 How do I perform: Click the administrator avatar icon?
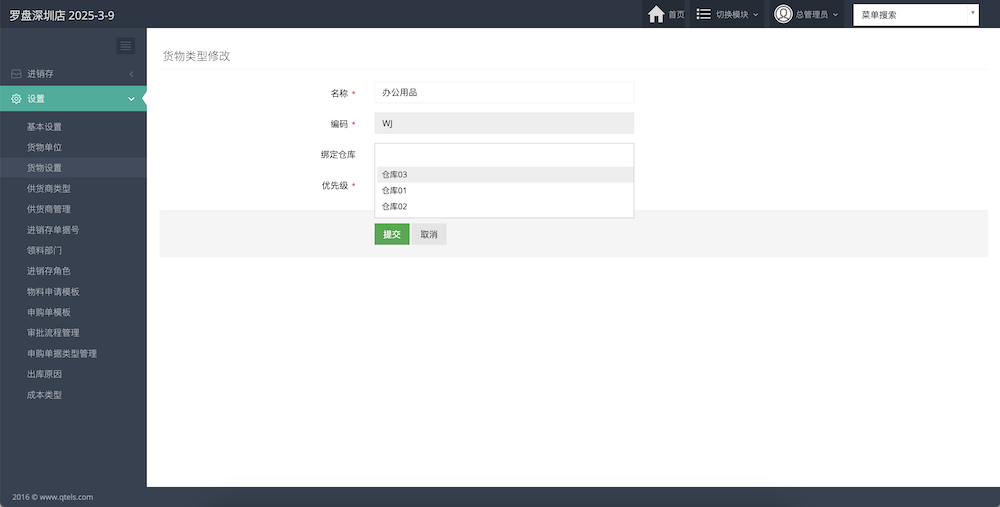point(783,14)
